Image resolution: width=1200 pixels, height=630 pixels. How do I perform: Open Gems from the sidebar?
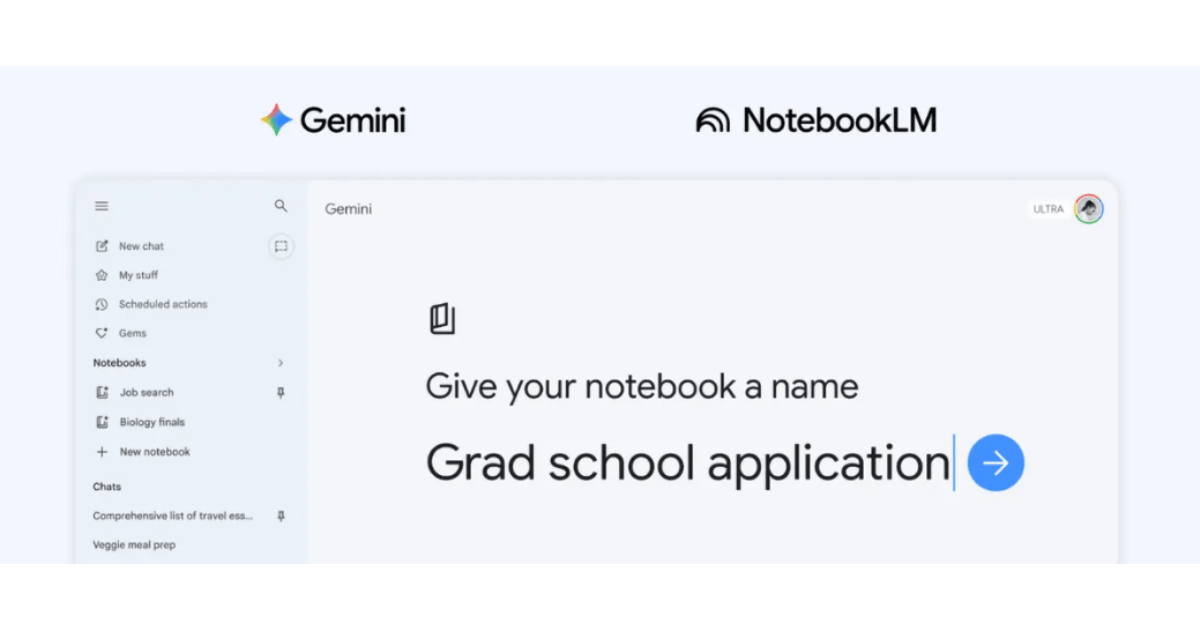tap(132, 333)
